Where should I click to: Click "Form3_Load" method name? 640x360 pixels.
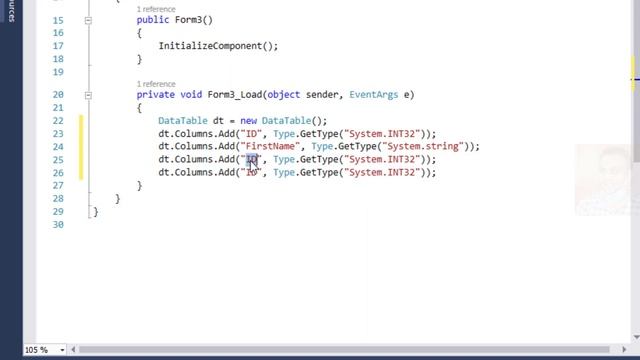tap(235, 95)
